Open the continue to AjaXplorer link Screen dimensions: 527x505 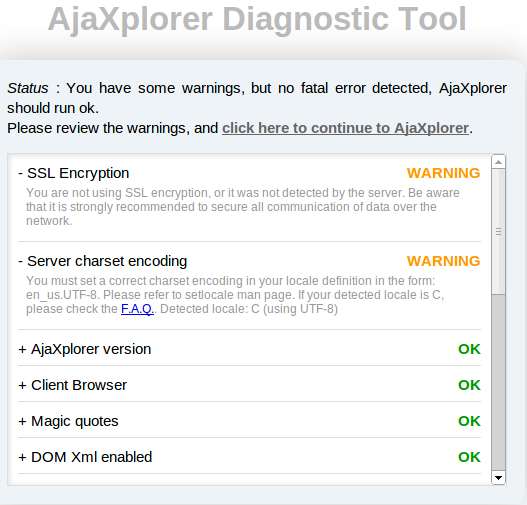[345, 128]
